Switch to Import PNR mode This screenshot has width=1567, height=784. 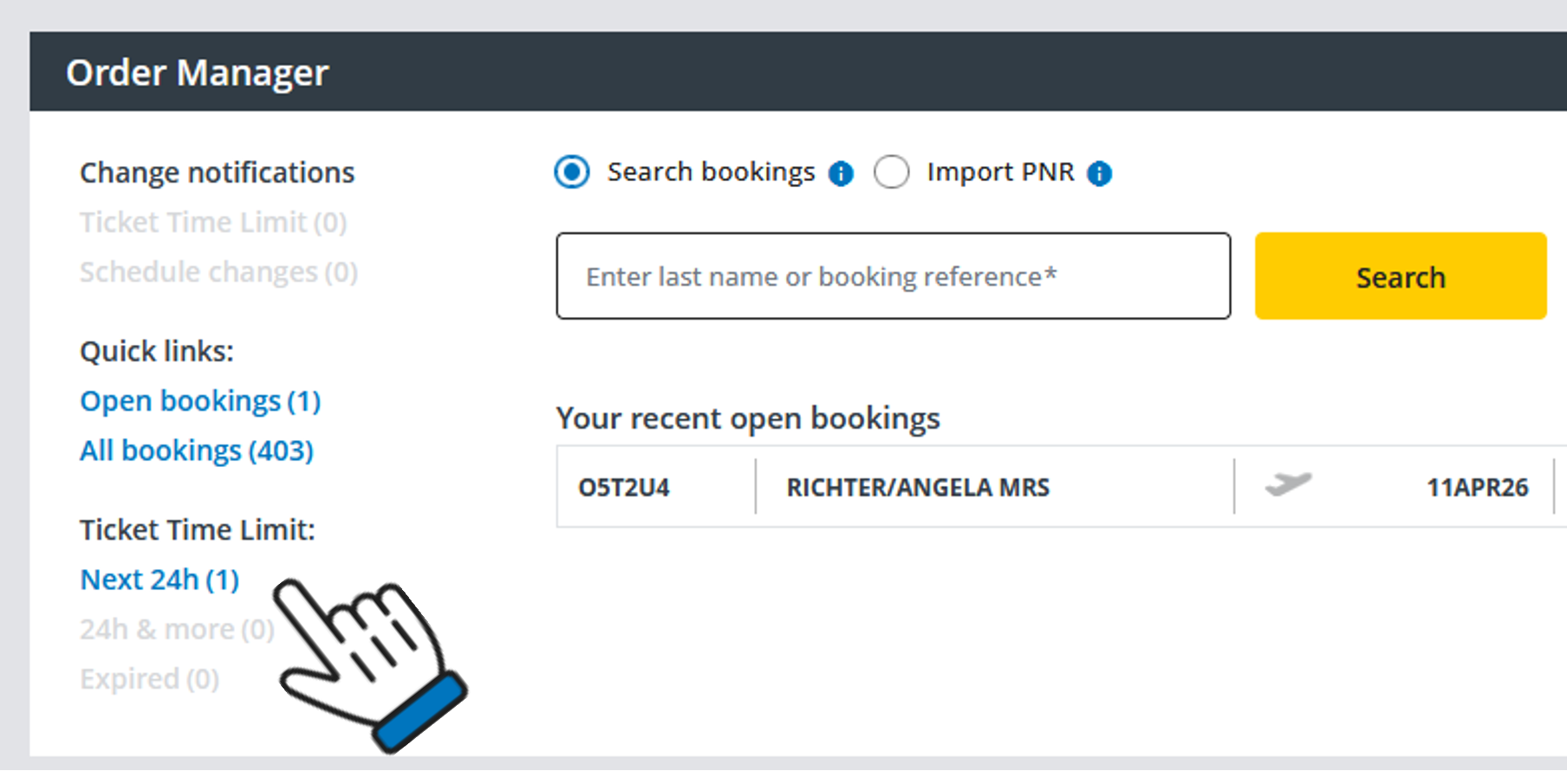coord(893,172)
